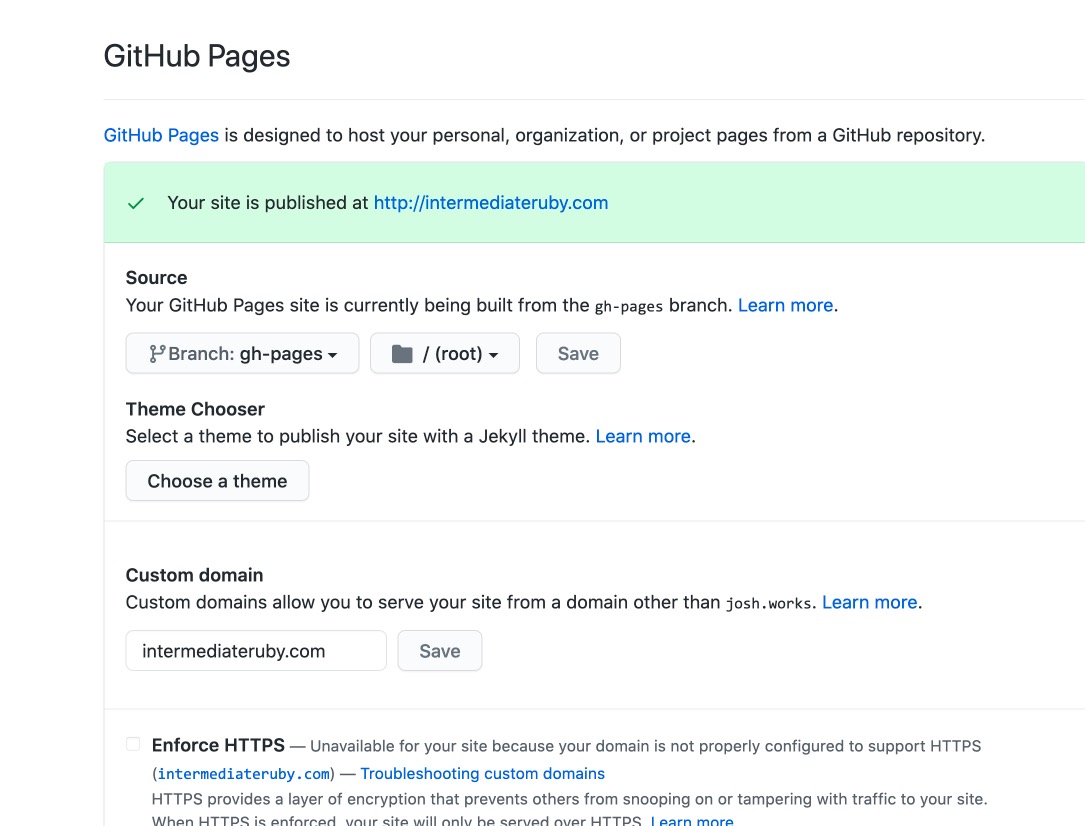Click the intermediateruby.com code link under HTTPS

[244, 774]
